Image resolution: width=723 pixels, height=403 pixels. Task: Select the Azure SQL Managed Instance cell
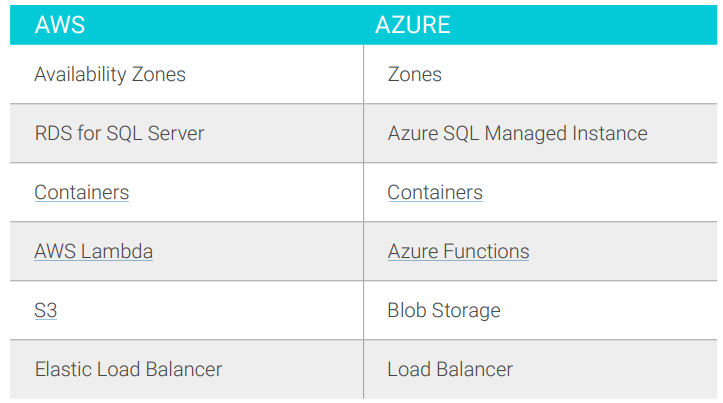(540, 133)
